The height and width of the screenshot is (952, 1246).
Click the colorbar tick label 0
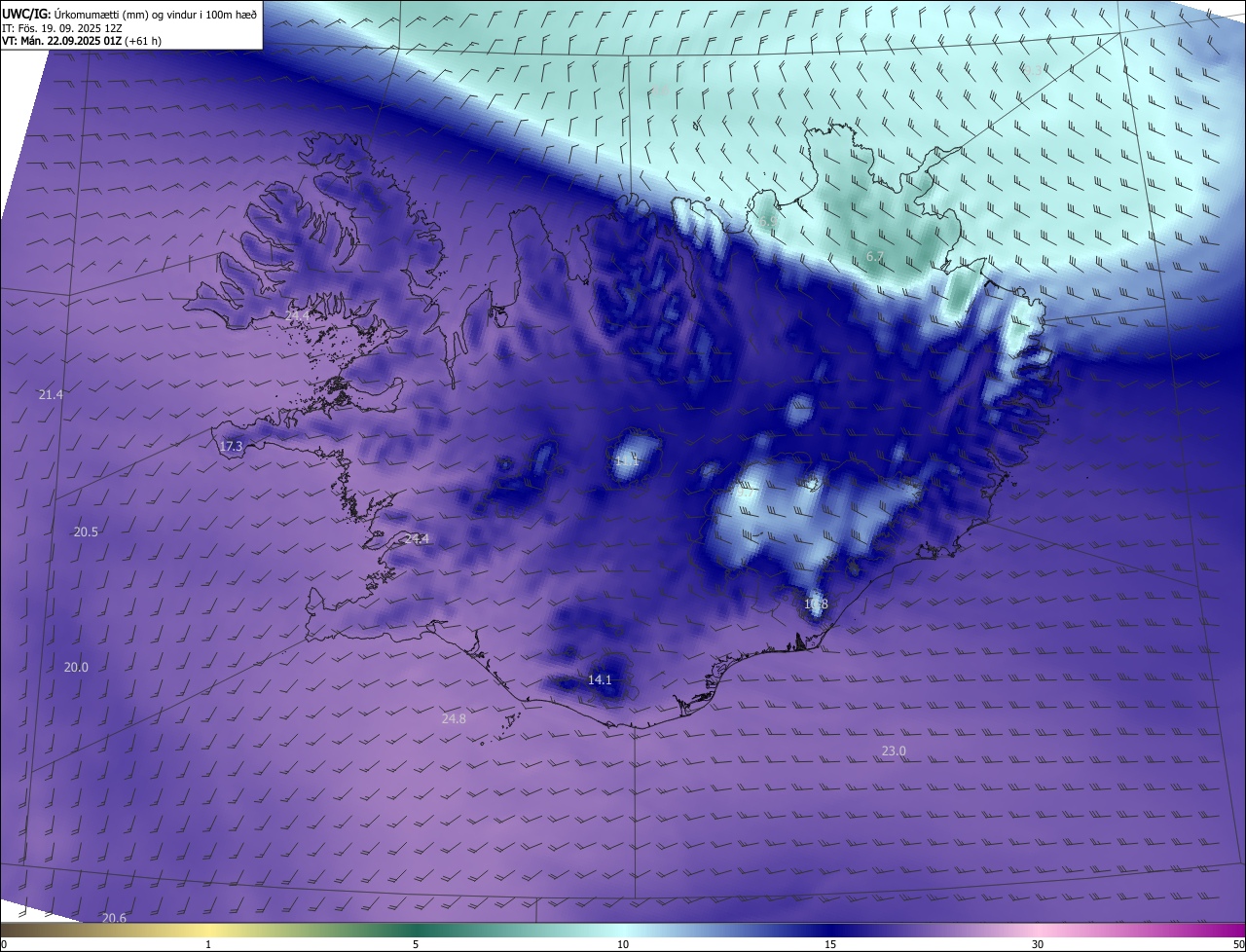click(x=4, y=944)
